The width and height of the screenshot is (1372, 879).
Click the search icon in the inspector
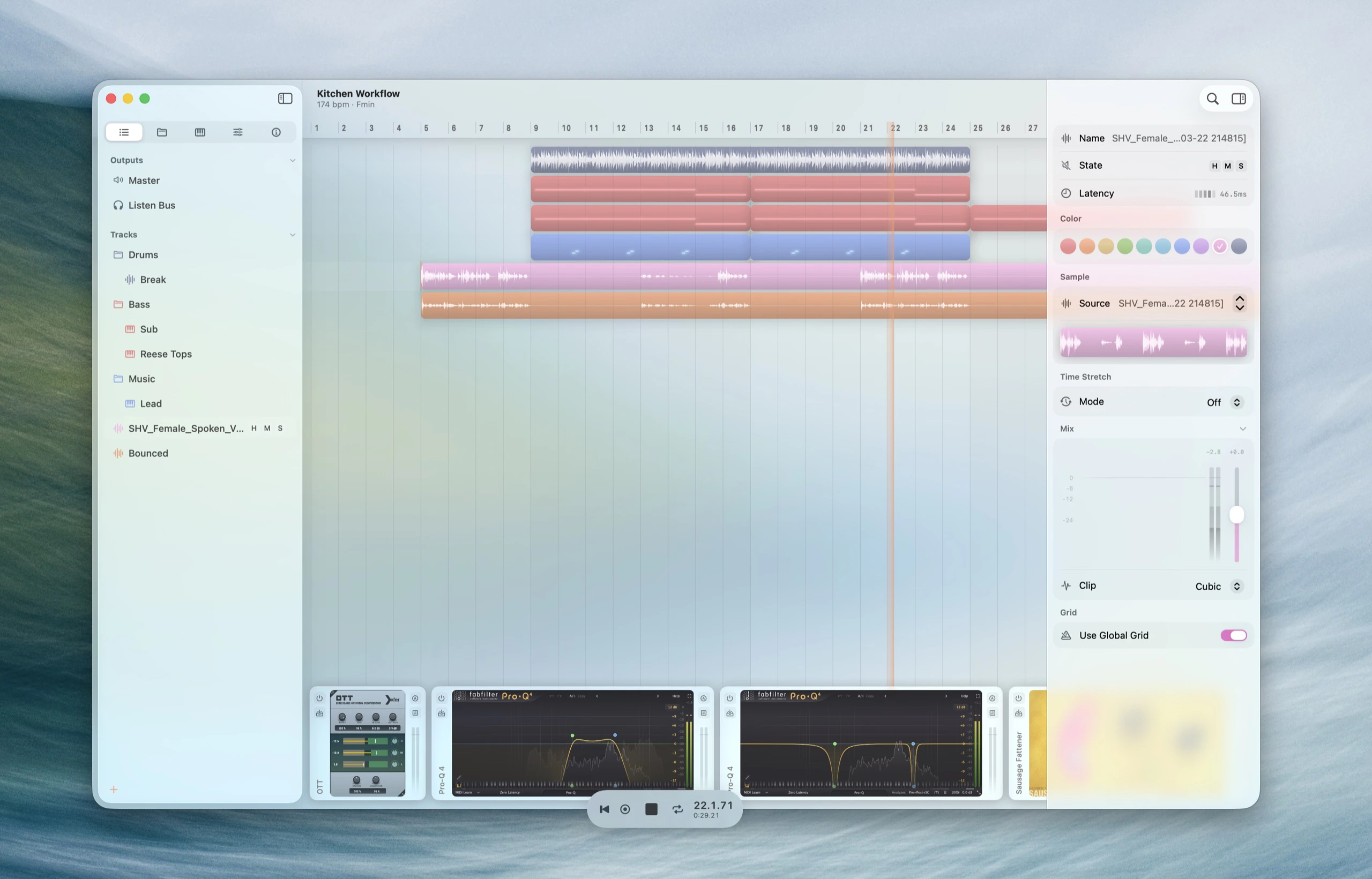(x=1213, y=98)
